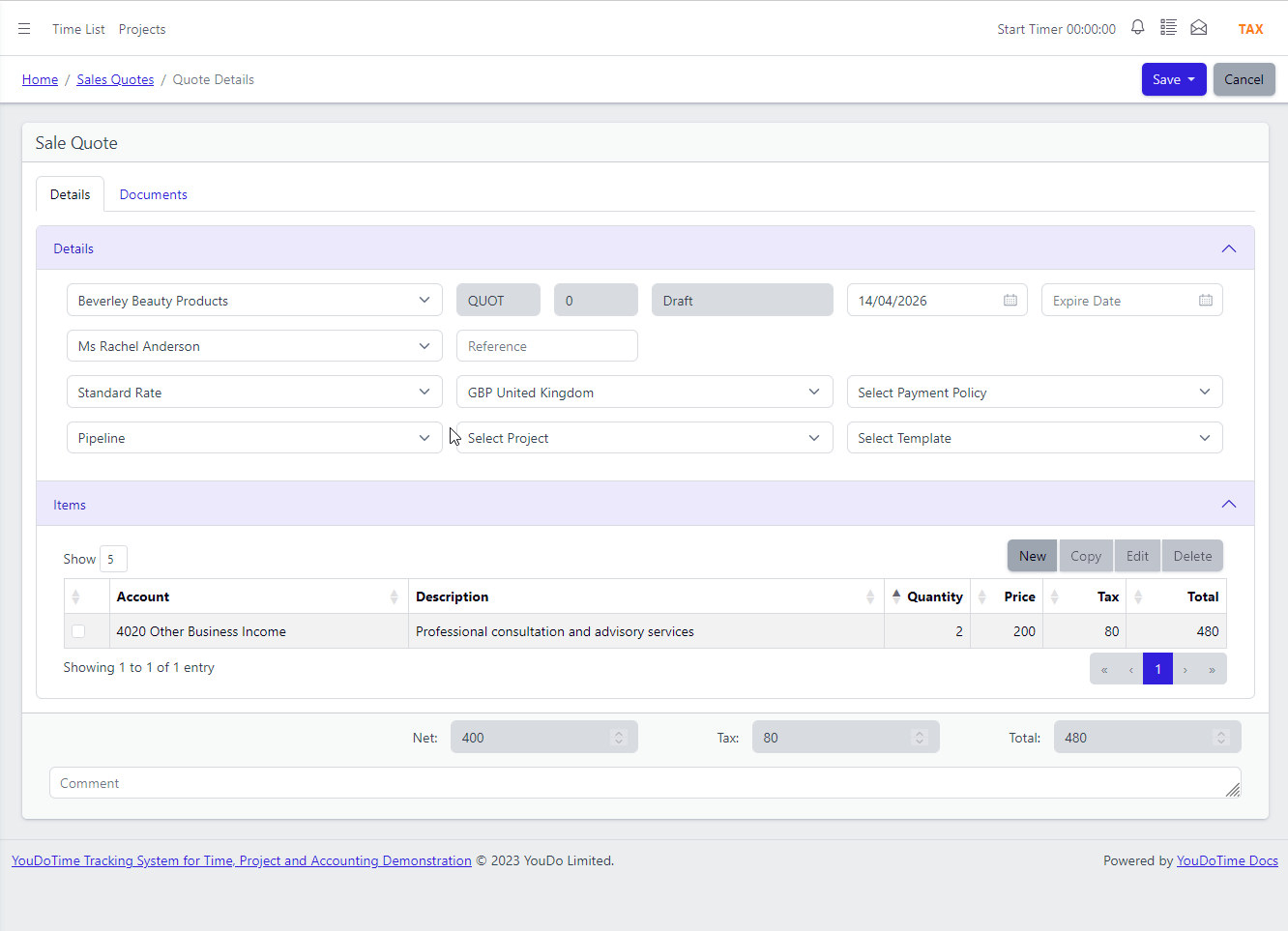1288x931 pixels.
Task: Click the Net amount stepper arrows
Action: point(619,738)
